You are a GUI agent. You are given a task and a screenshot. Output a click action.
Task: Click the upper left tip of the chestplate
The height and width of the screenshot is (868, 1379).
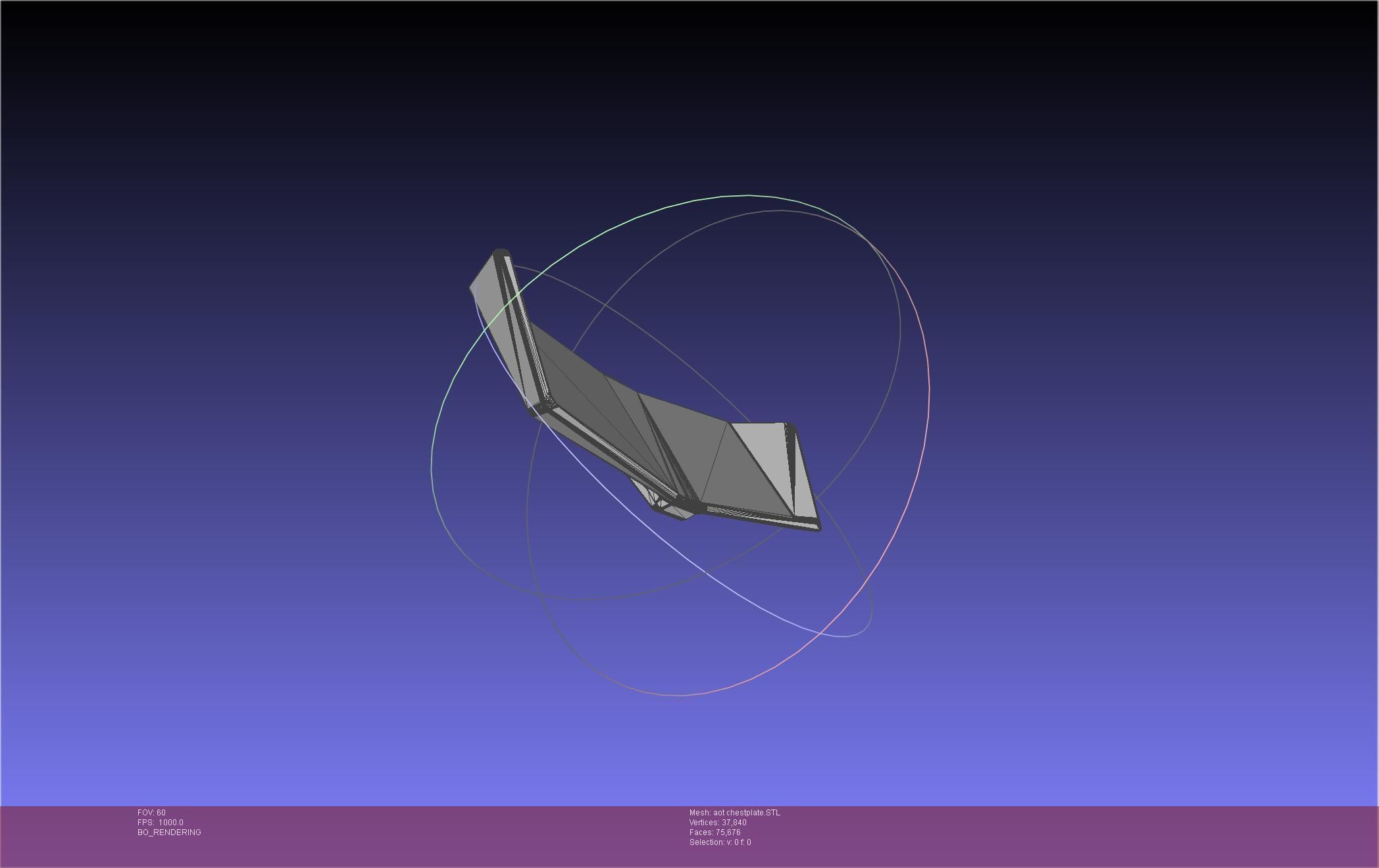(500, 253)
